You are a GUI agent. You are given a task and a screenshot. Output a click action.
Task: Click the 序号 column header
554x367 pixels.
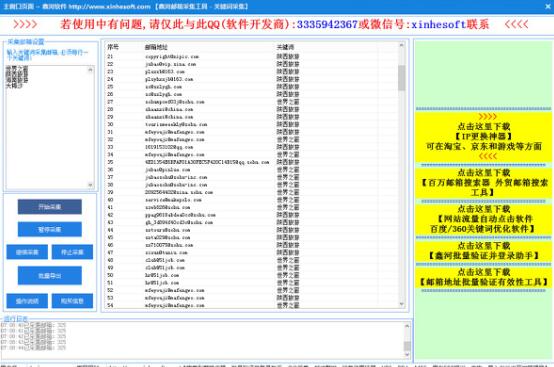coord(113,47)
